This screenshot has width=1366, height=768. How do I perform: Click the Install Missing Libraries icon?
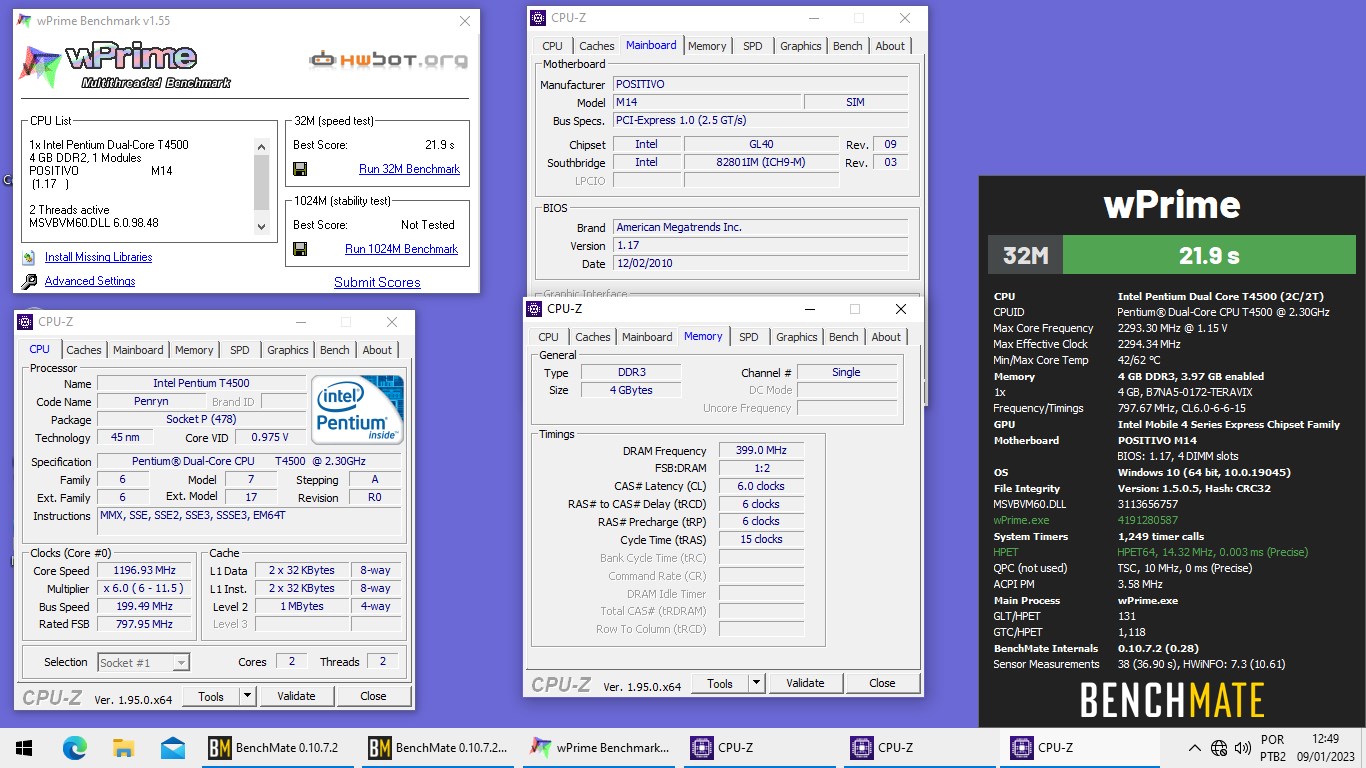point(29,257)
